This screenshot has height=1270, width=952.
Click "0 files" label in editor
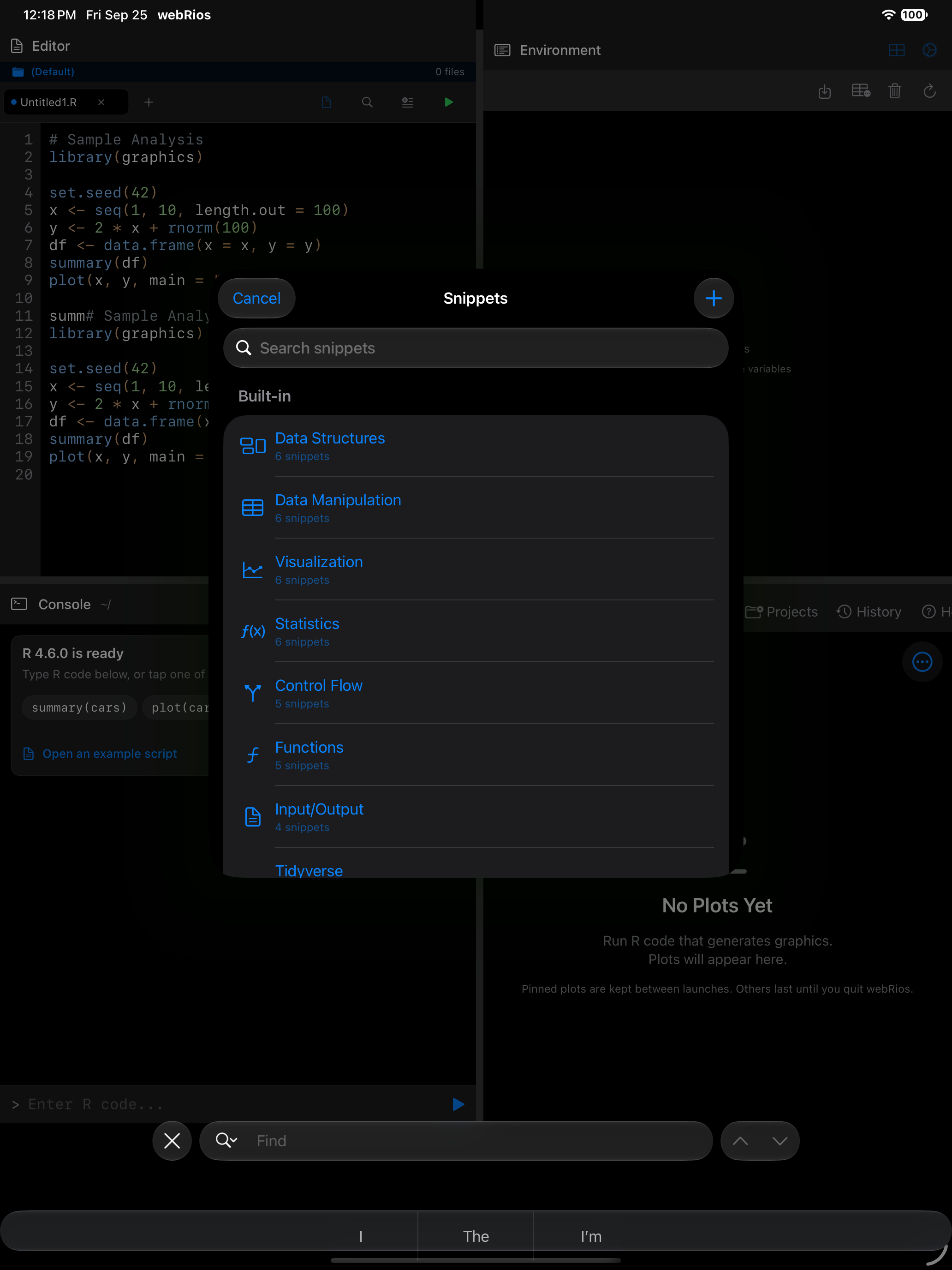tap(450, 72)
